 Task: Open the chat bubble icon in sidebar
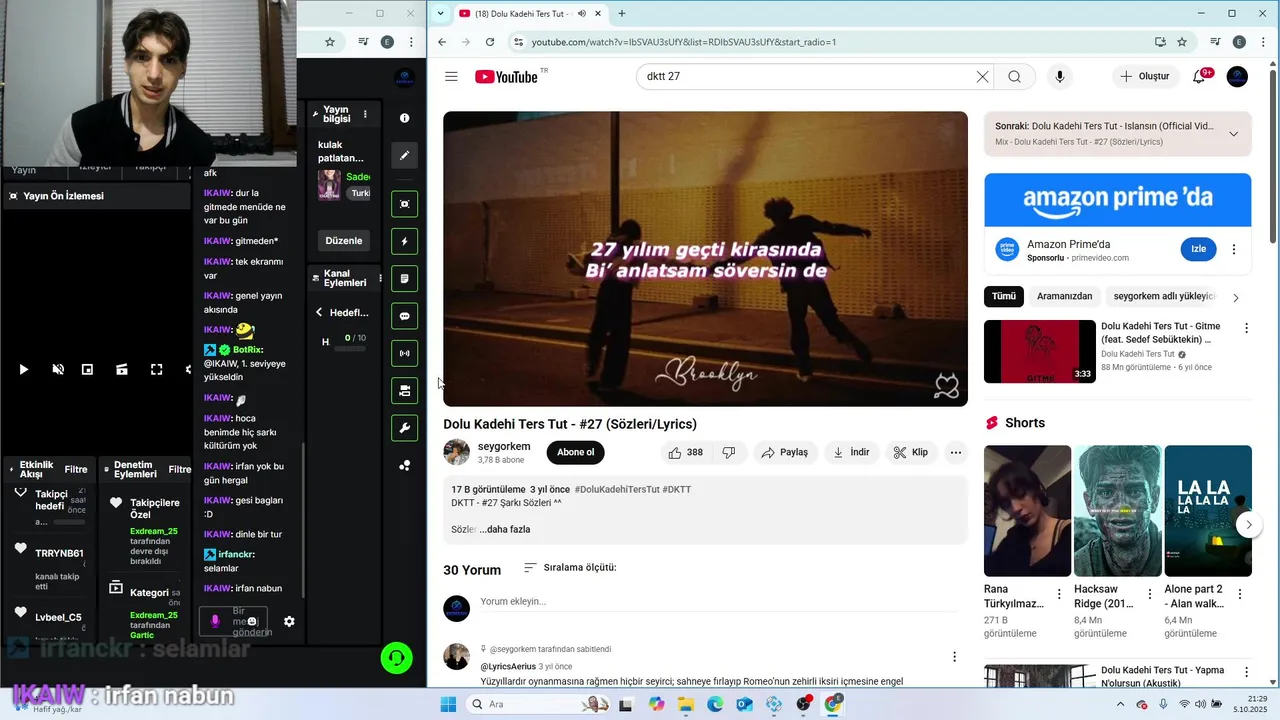404,316
